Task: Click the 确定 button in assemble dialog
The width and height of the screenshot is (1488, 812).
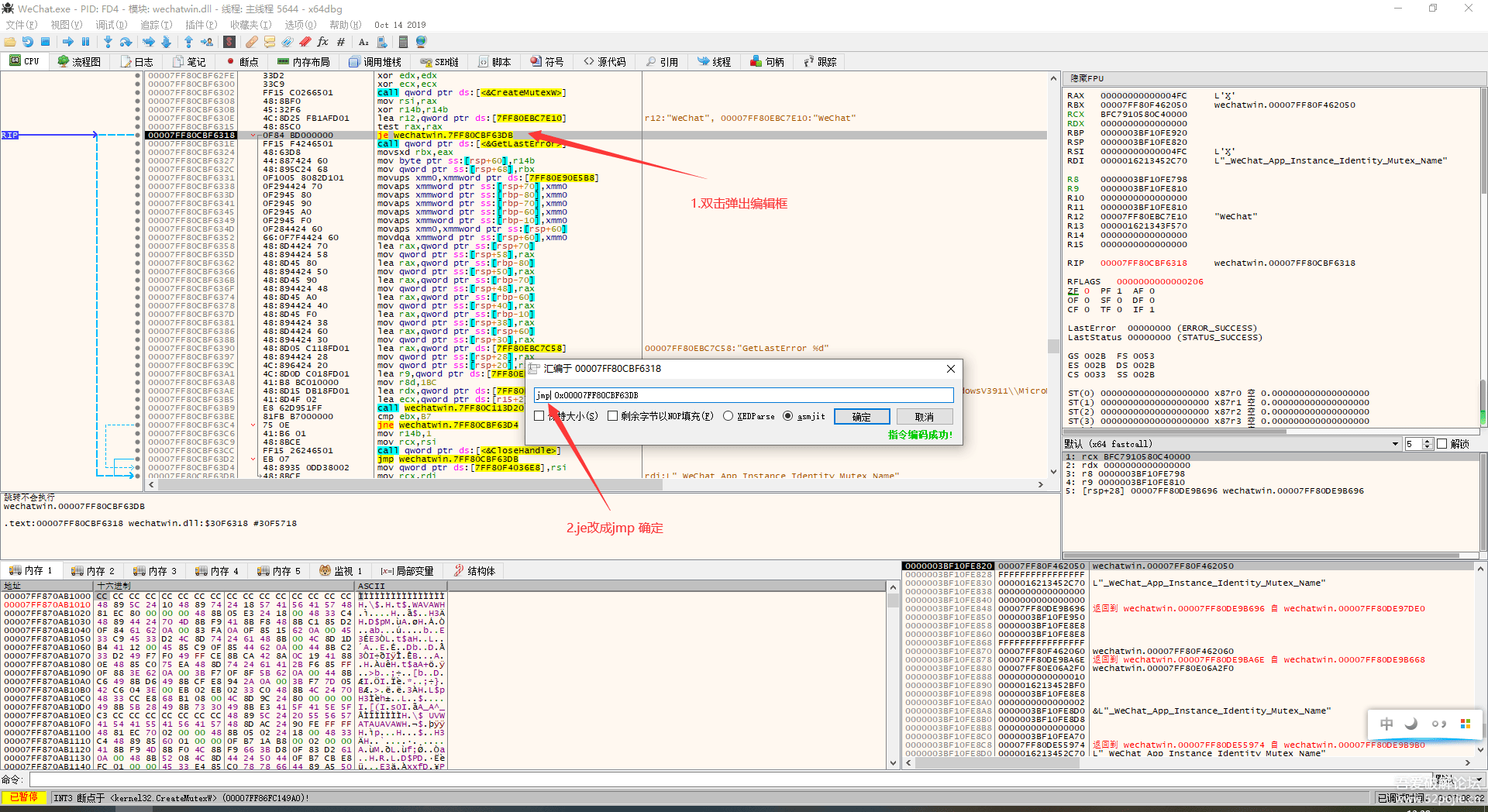Action: [861, 417]
